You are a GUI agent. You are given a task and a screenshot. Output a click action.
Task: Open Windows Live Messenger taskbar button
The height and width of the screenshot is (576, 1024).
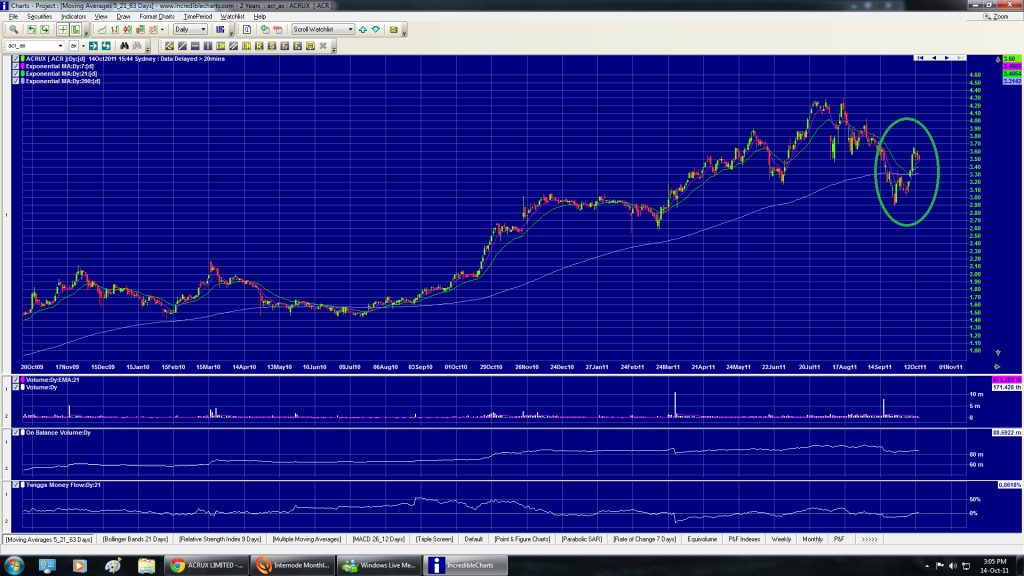pyautogui.click(x=379, y=566)
